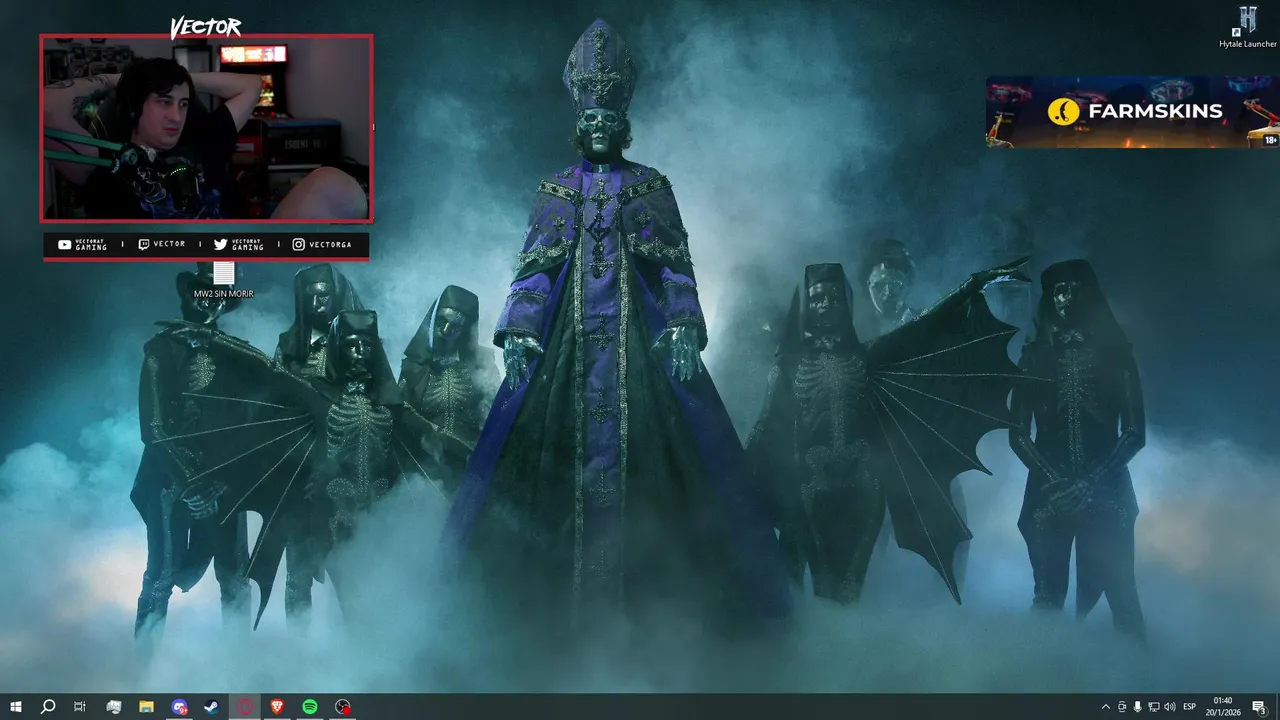Open OBS recording app in taskbar
This screenshot has height=720, width=1280.
tap(343, 707)
